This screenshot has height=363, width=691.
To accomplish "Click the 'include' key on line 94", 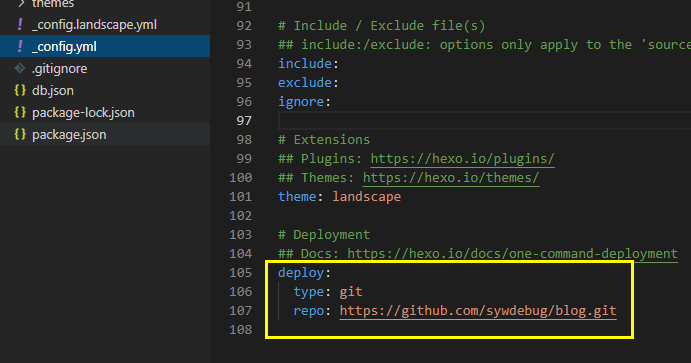I will [305, 63].
